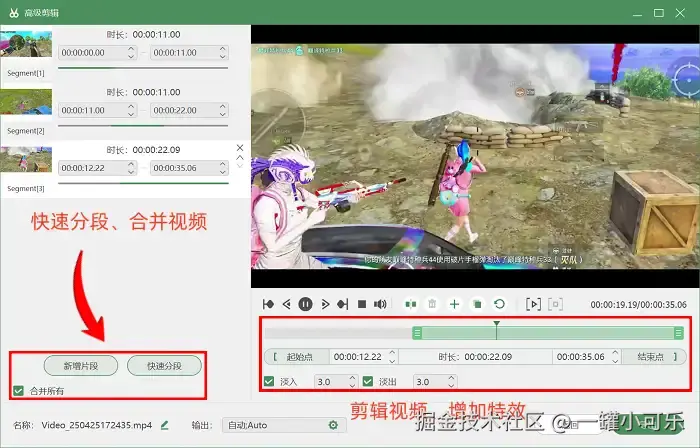Click the 快速分段 button
700x448 pixels.
tap(164, 366)
